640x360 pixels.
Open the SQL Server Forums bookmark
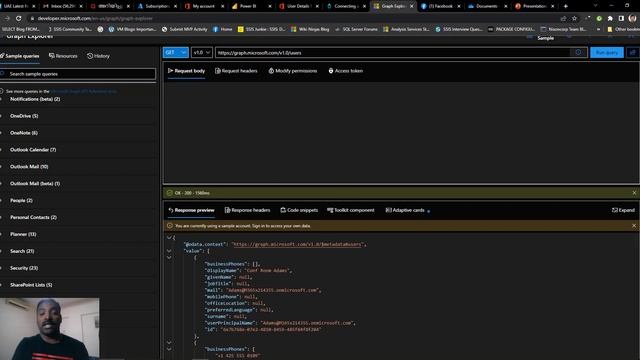(356, 29)
